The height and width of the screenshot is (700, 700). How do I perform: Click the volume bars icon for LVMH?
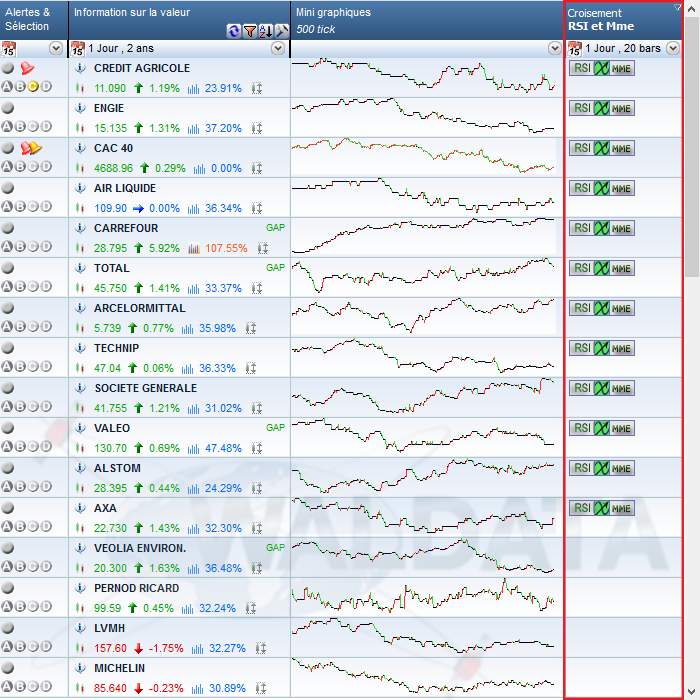(197, 649)
